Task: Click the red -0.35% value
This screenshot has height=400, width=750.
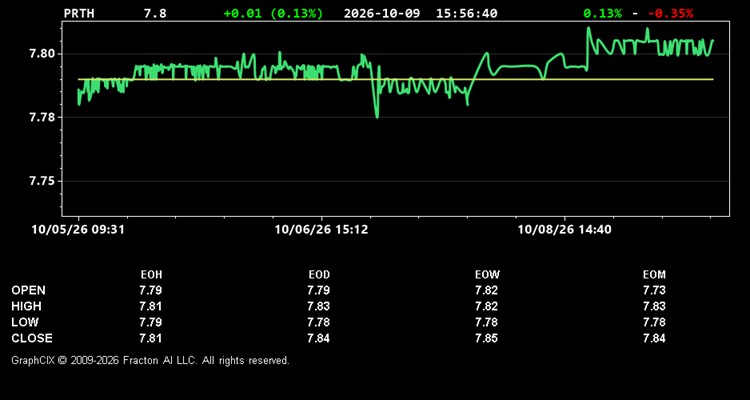Action: click(670, 13)
